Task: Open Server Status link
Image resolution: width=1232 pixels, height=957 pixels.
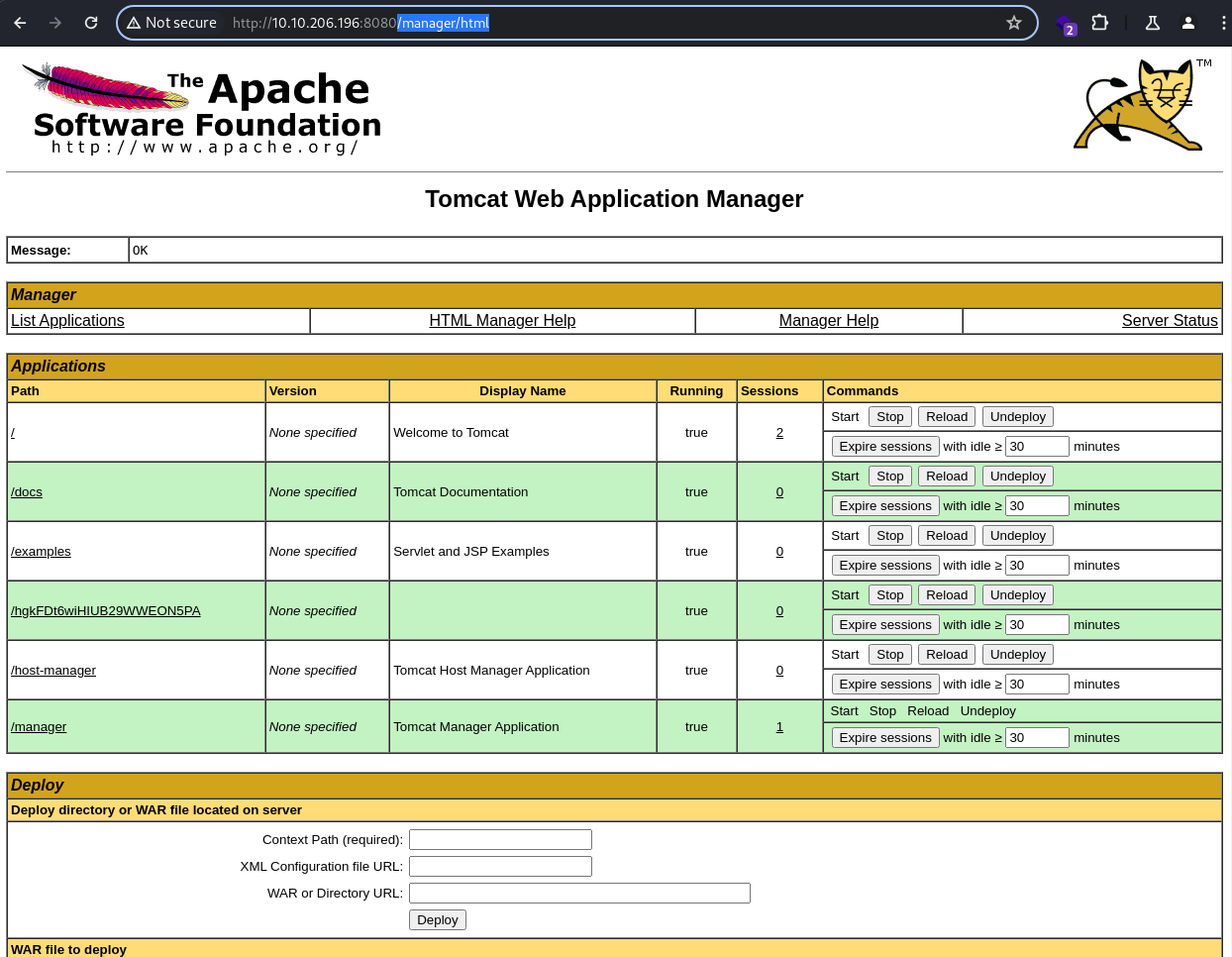Action: (1170, 321)
